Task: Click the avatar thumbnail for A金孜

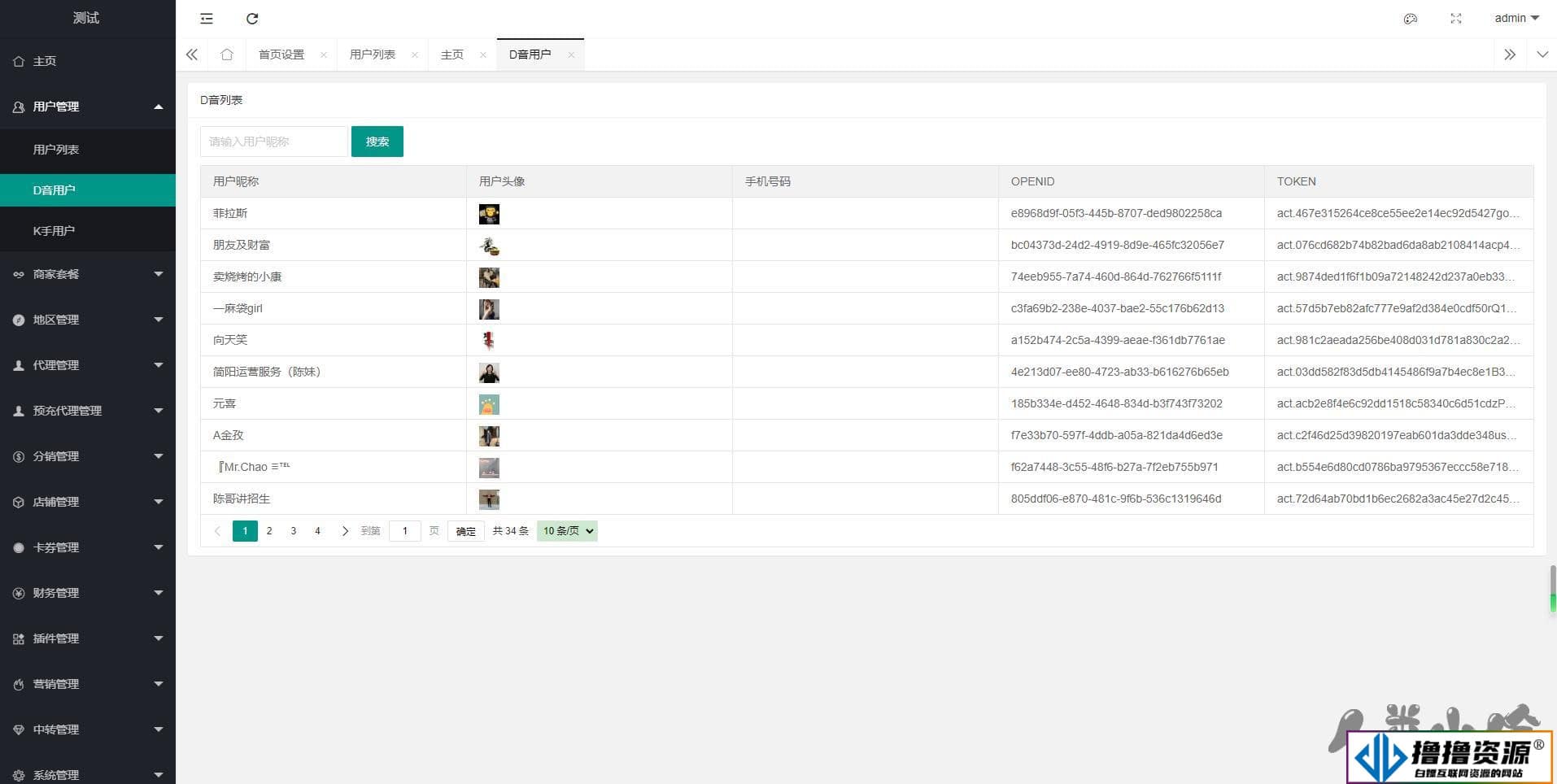Action: 489,436
